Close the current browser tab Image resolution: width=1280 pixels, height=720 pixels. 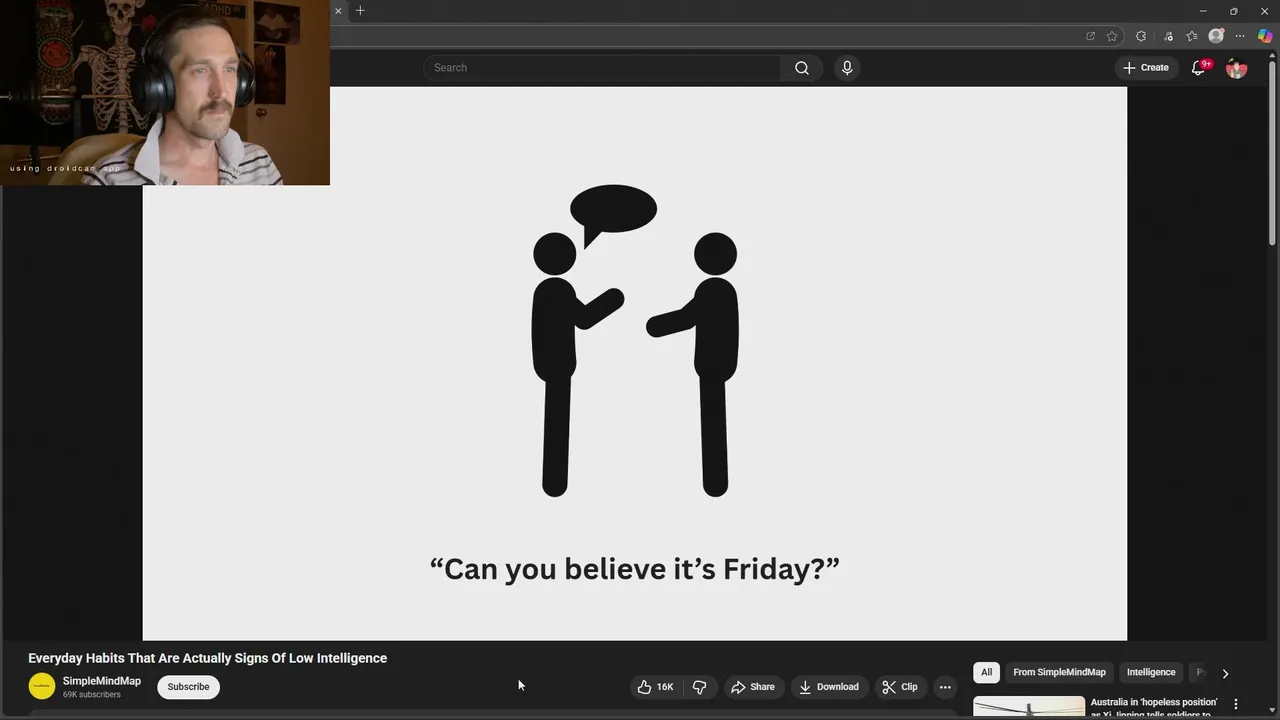click(x=338, y=11)
